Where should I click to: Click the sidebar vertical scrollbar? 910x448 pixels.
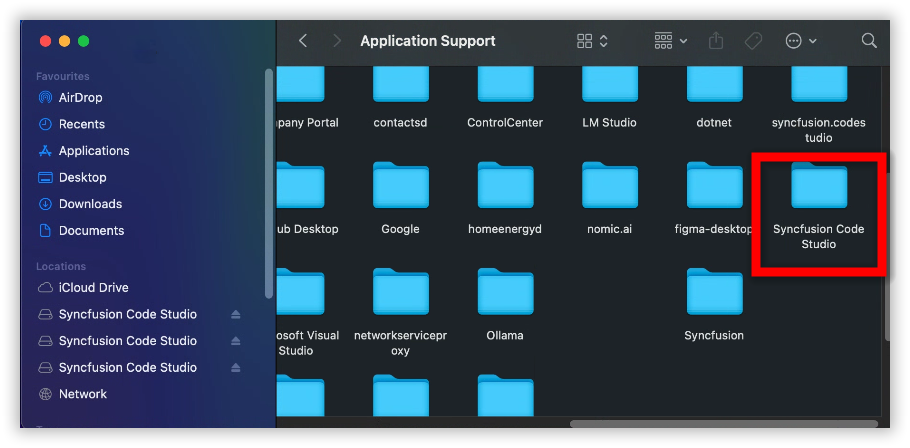coord(268,180)
